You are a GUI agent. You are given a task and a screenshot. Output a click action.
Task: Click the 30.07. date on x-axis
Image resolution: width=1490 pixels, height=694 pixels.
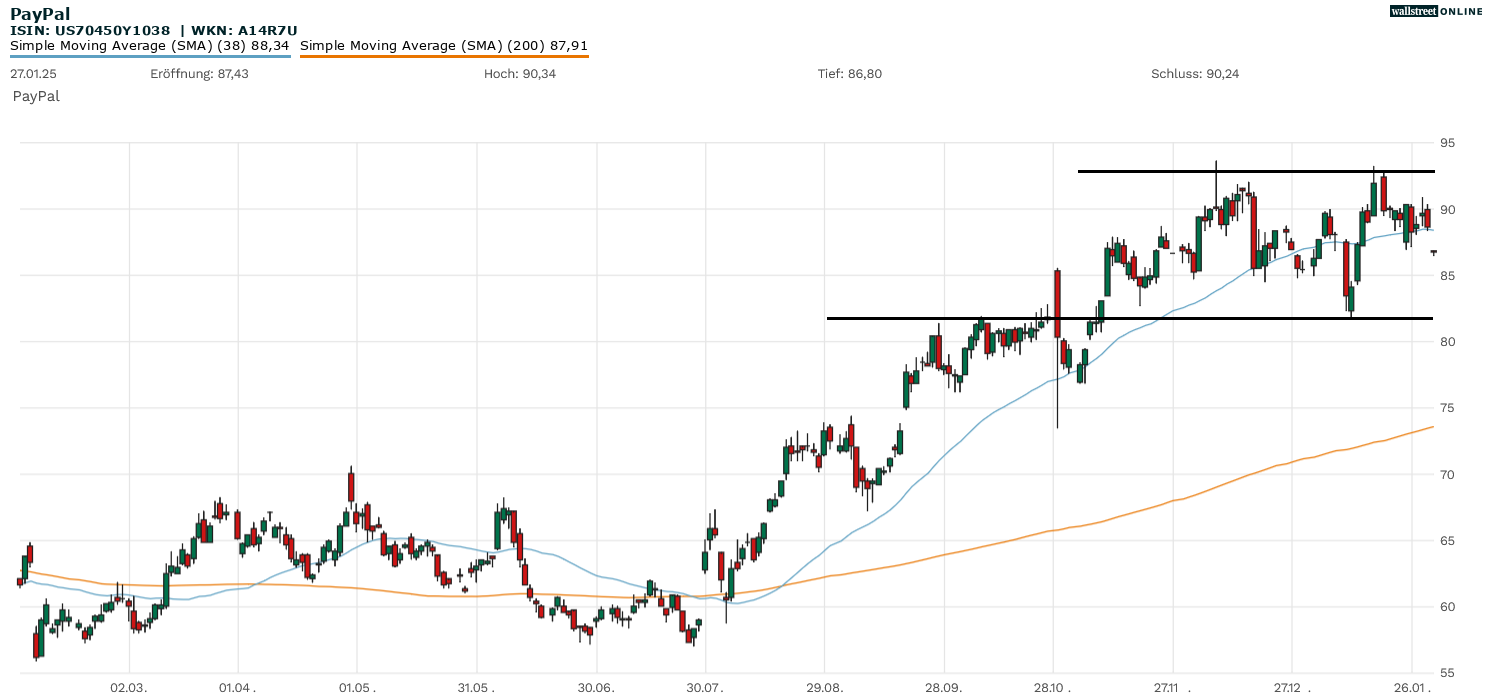705,688
